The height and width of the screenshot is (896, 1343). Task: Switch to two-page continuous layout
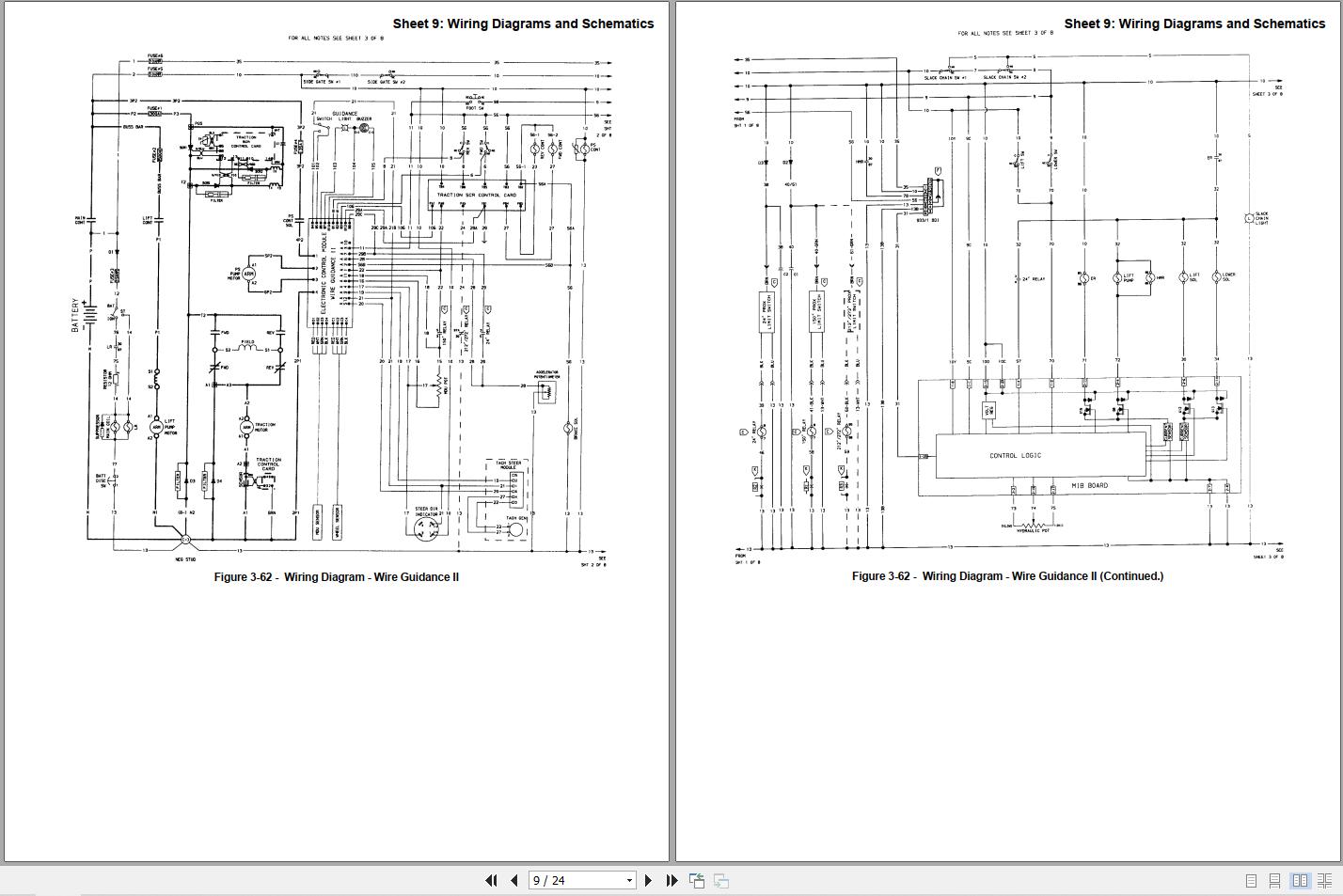coord(1325,881)
